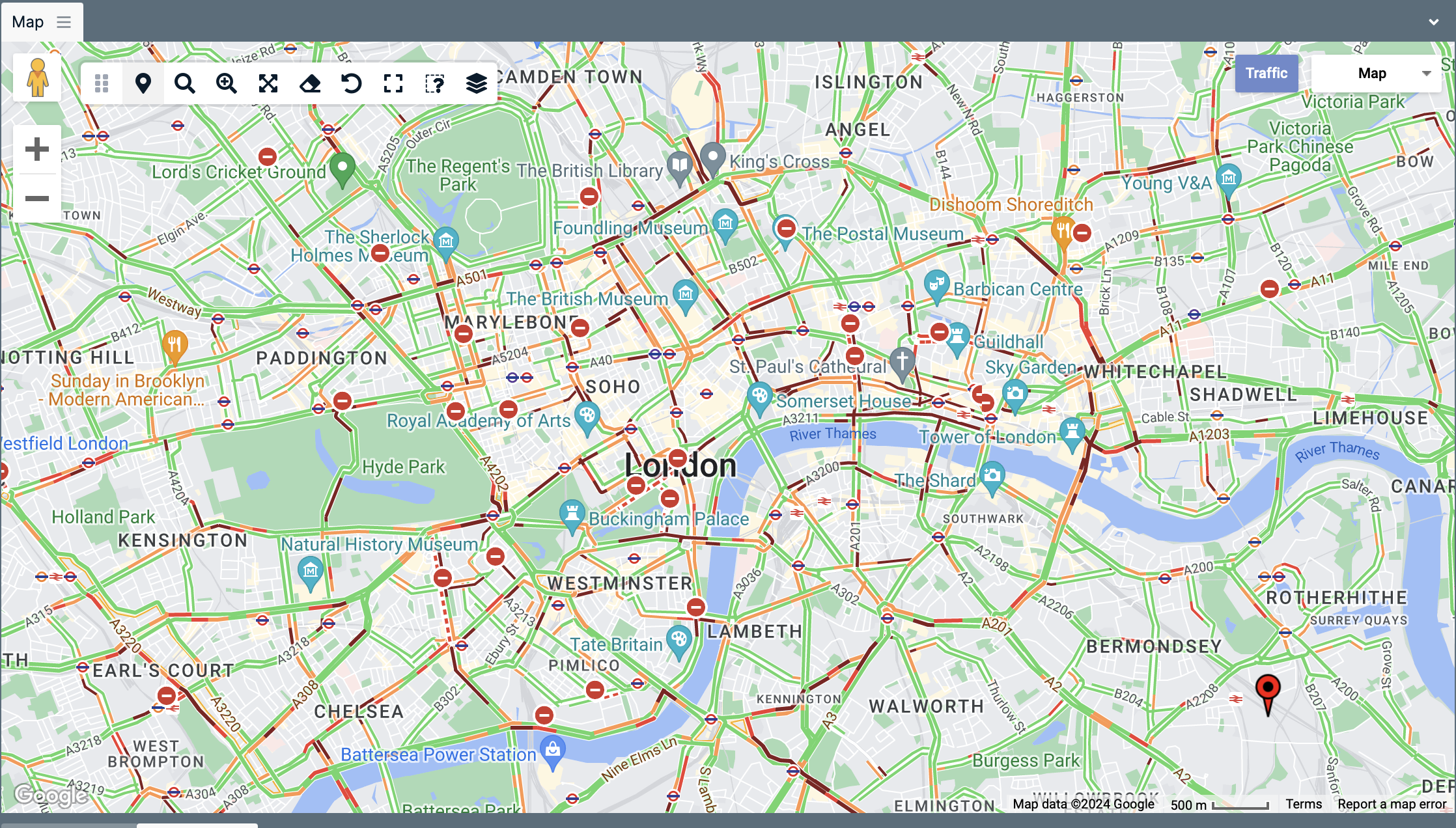The image size is (1456, 828).
Task: Click The British Library book icon
Action: pyautogui.click(x=680, y=168)
